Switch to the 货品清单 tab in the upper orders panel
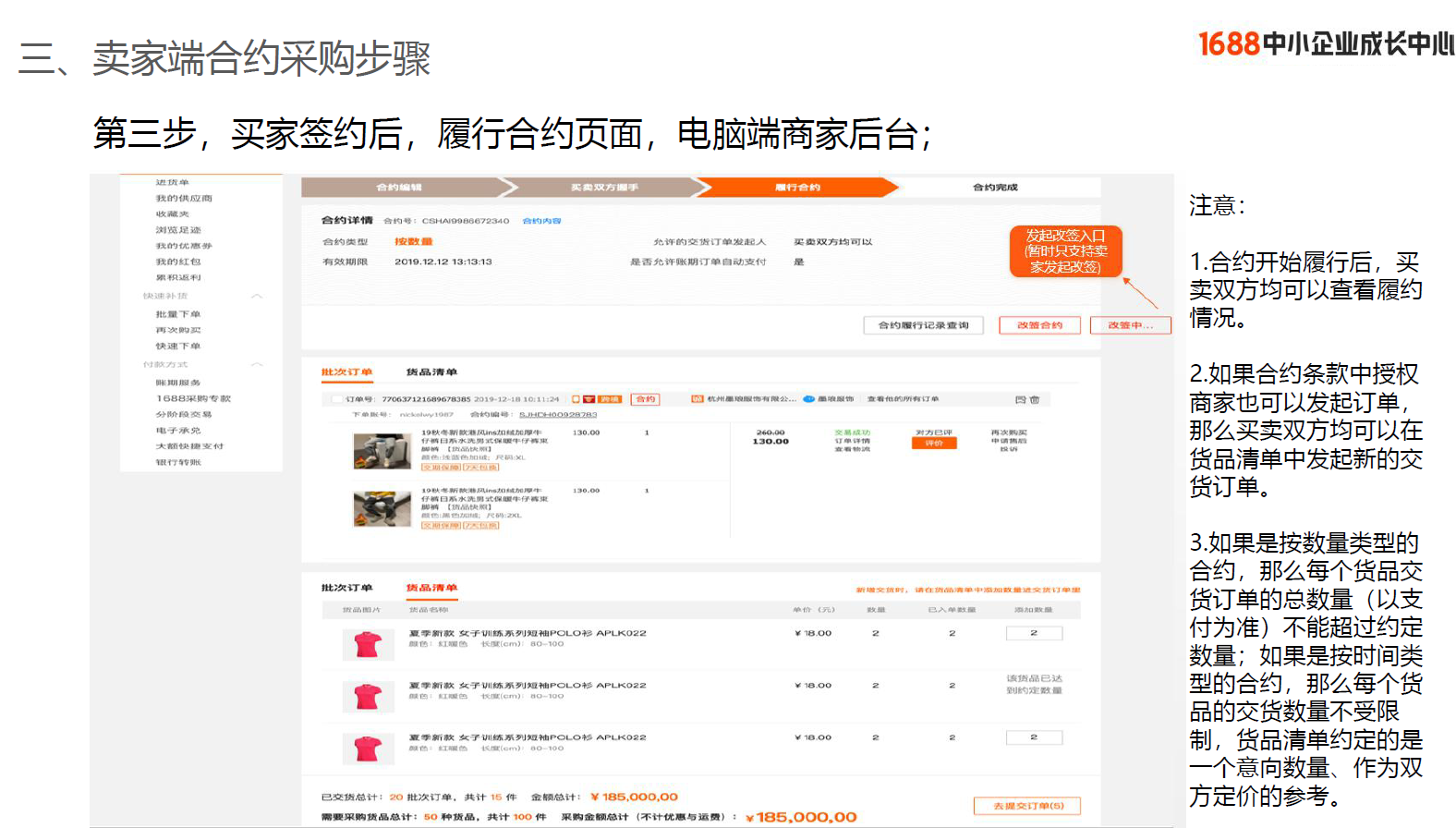1456x828 pixels. tap(431, 372)
